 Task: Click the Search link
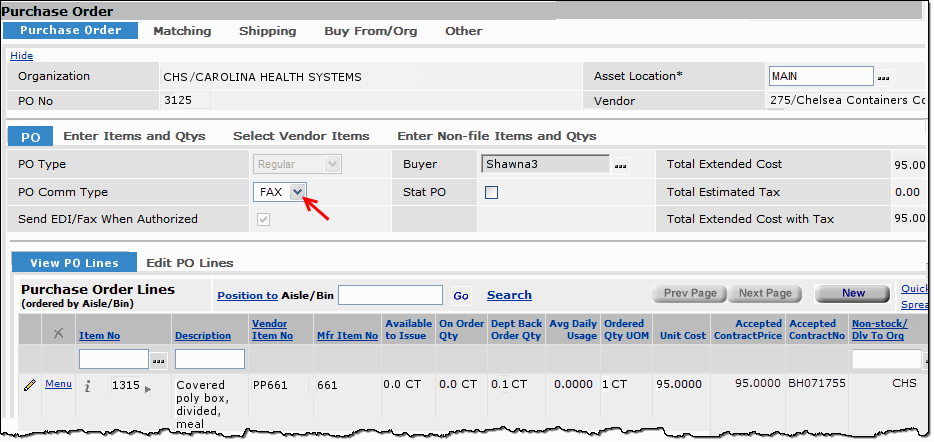coord(509,295)
